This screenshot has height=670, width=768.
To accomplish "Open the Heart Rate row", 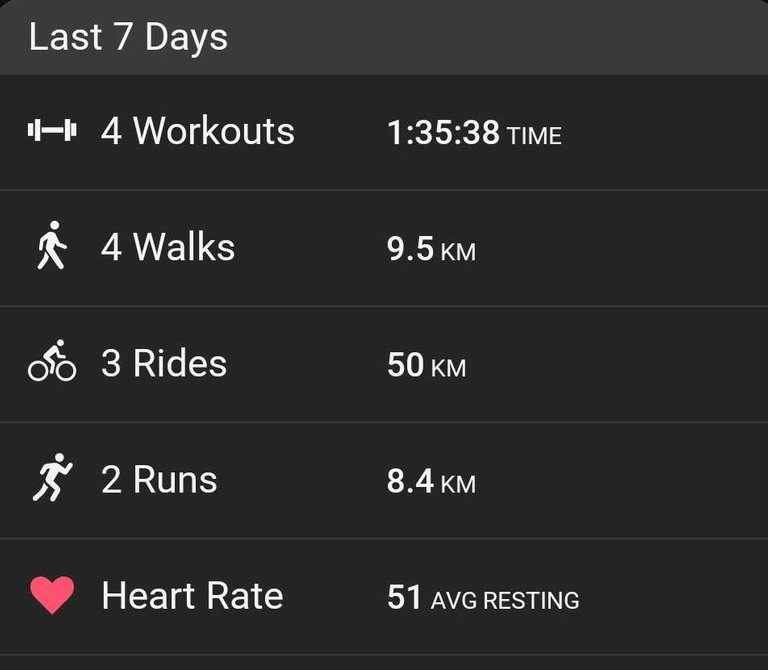I will coord(384,597).
